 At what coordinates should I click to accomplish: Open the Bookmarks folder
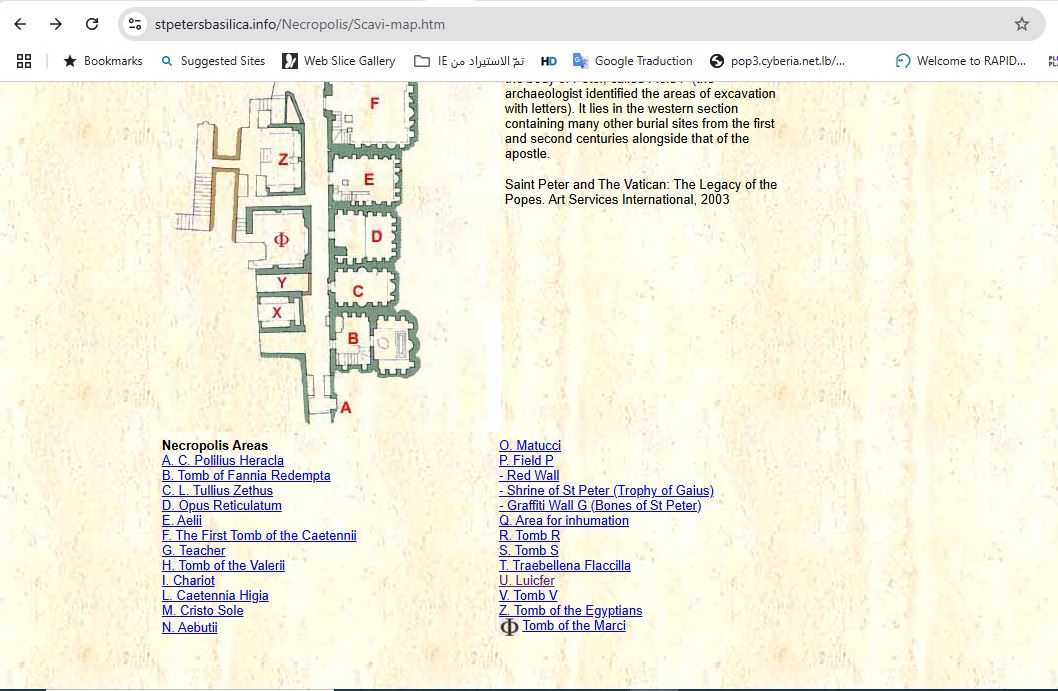103,61
